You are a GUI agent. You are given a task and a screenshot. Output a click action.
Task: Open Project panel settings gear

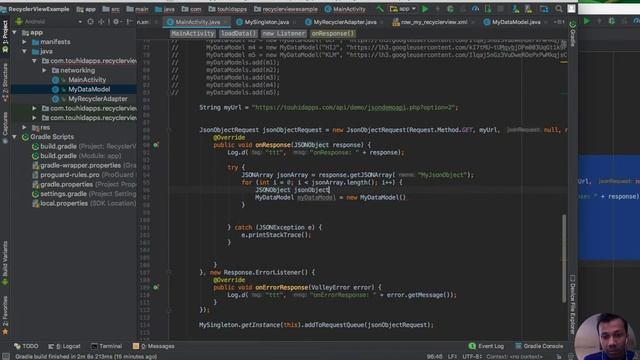116,22
